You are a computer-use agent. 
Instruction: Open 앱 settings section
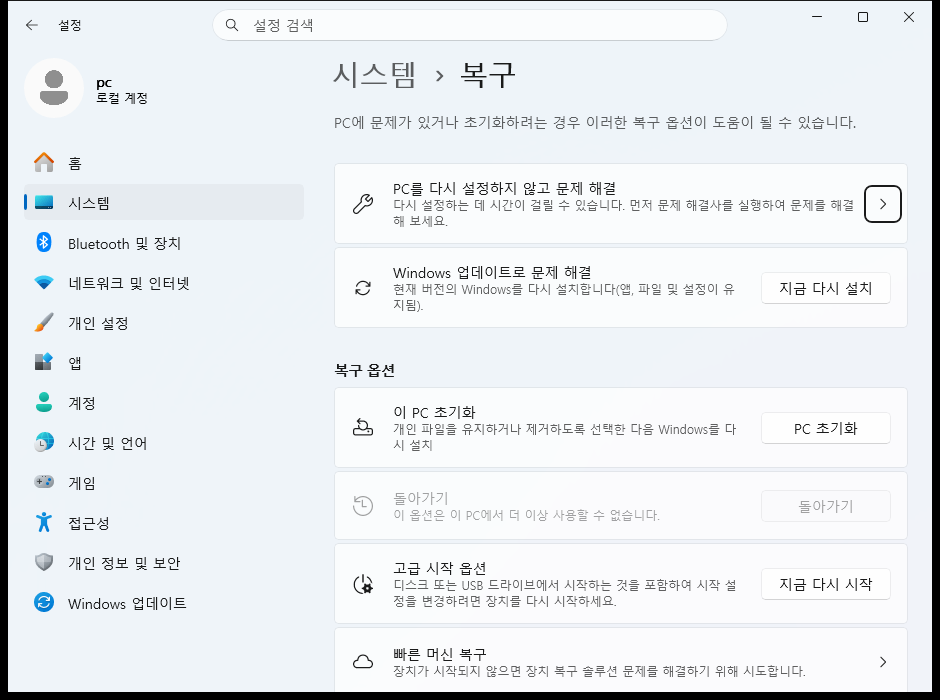point(164,363)
